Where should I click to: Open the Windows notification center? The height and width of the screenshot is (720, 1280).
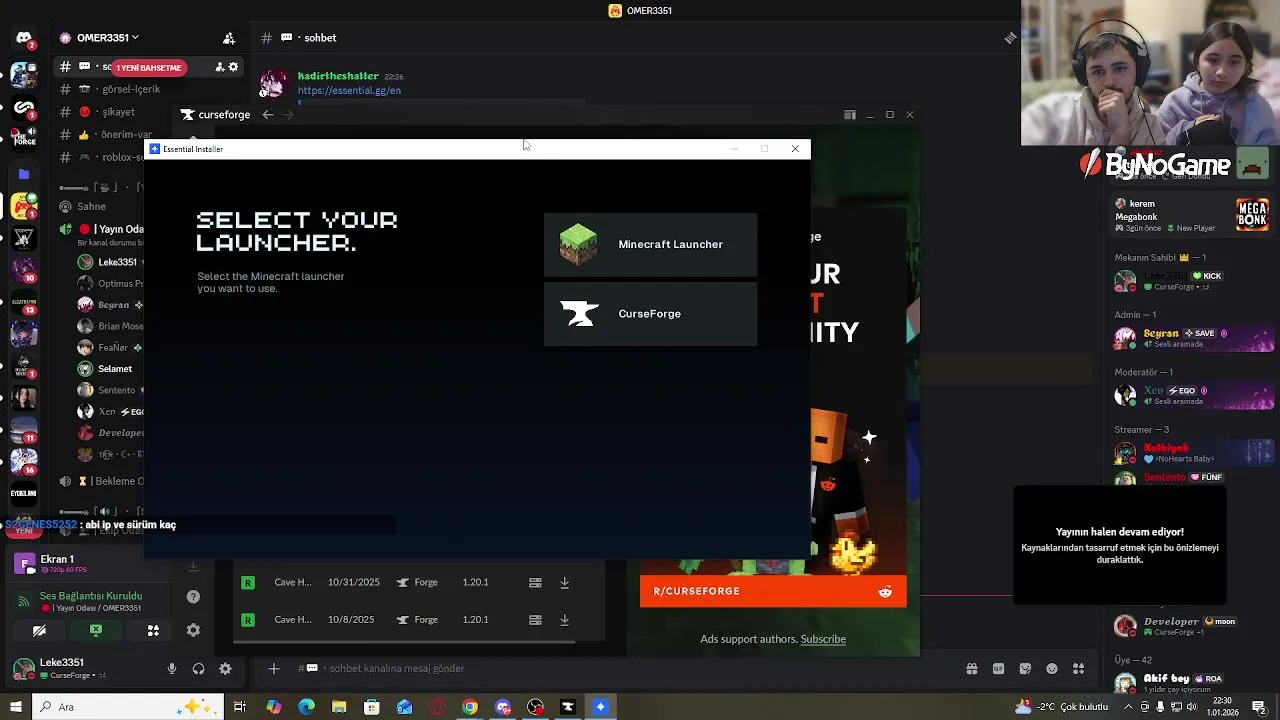click(x=1259, y=707)
